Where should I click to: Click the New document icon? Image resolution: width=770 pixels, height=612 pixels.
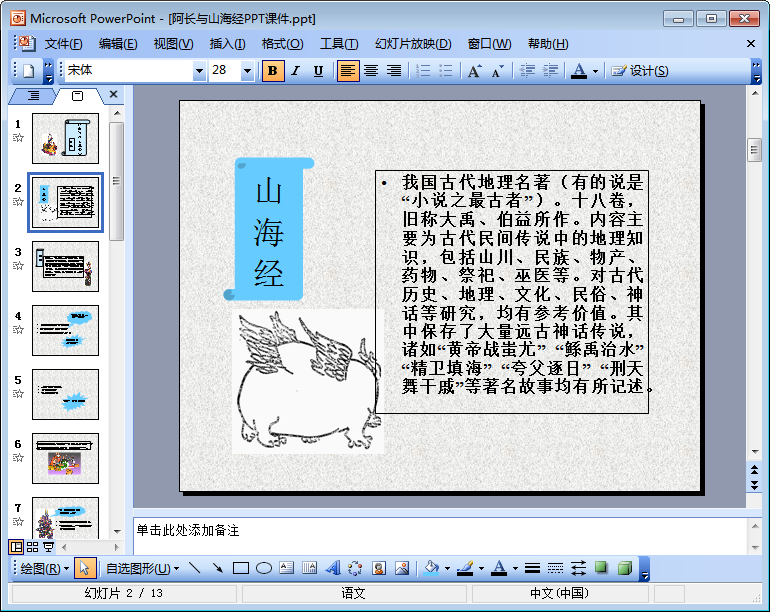(x=28, y=71)
